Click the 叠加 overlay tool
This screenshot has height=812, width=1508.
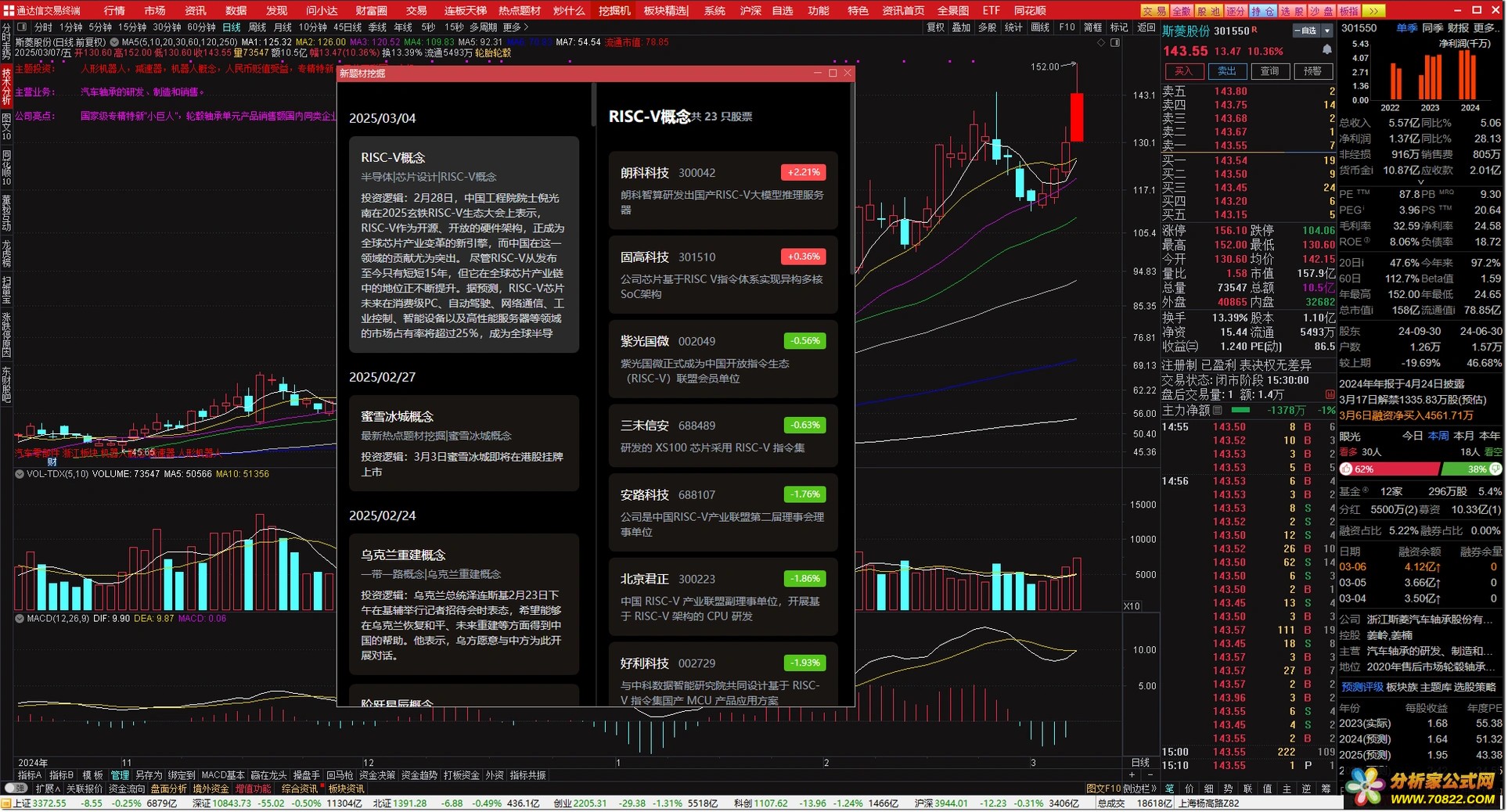961,27
